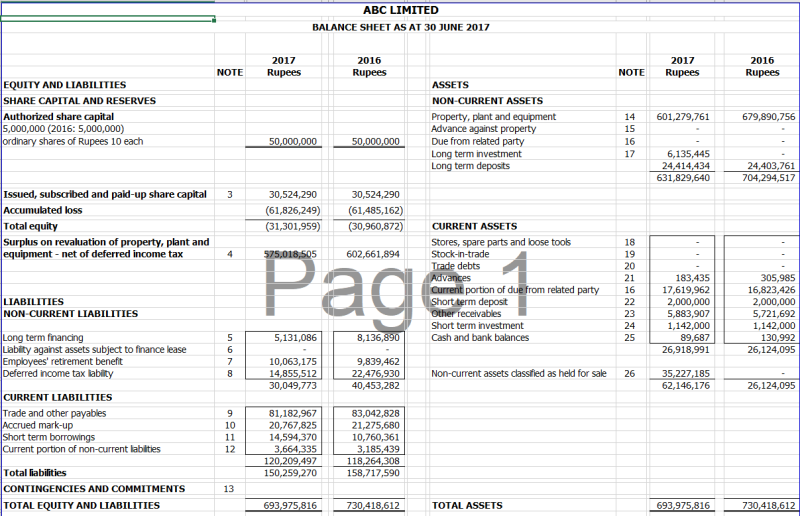Image resolution: width=800 pixels, height=516 pixels.
Task: Click the value 21,275,680
Action: click(x=375, y=425)
